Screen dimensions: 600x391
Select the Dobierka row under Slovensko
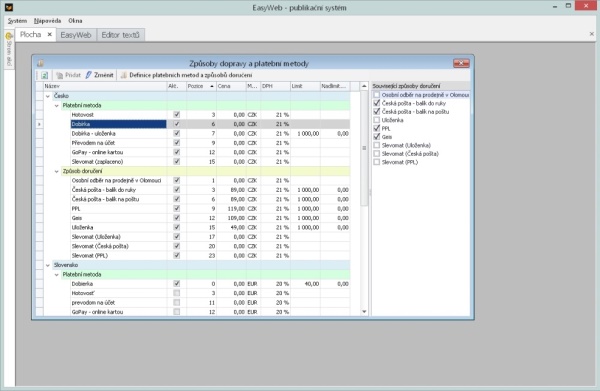196,284
